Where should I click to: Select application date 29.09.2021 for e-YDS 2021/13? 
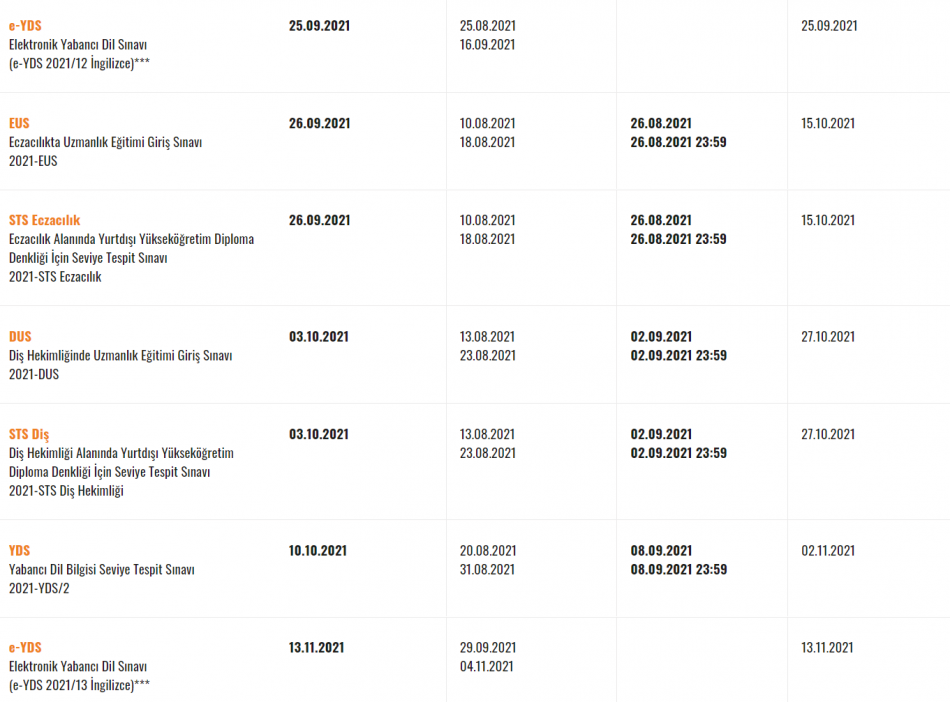[x=488, y=647]
